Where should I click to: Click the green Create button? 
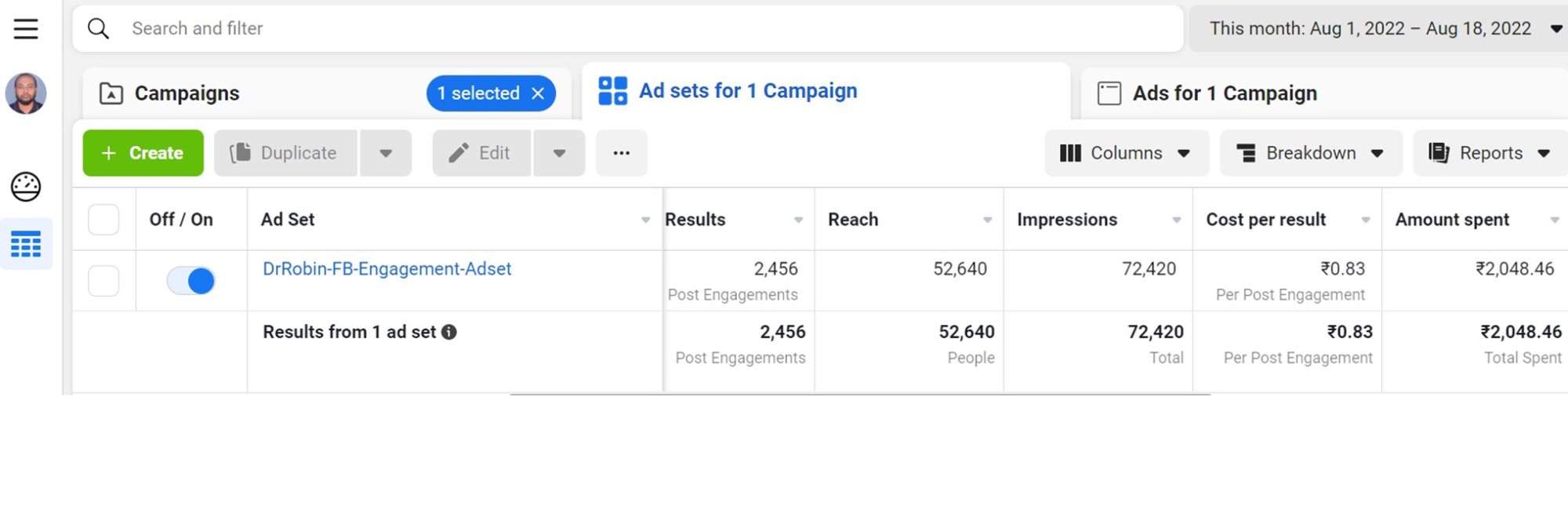click(143, 153)
